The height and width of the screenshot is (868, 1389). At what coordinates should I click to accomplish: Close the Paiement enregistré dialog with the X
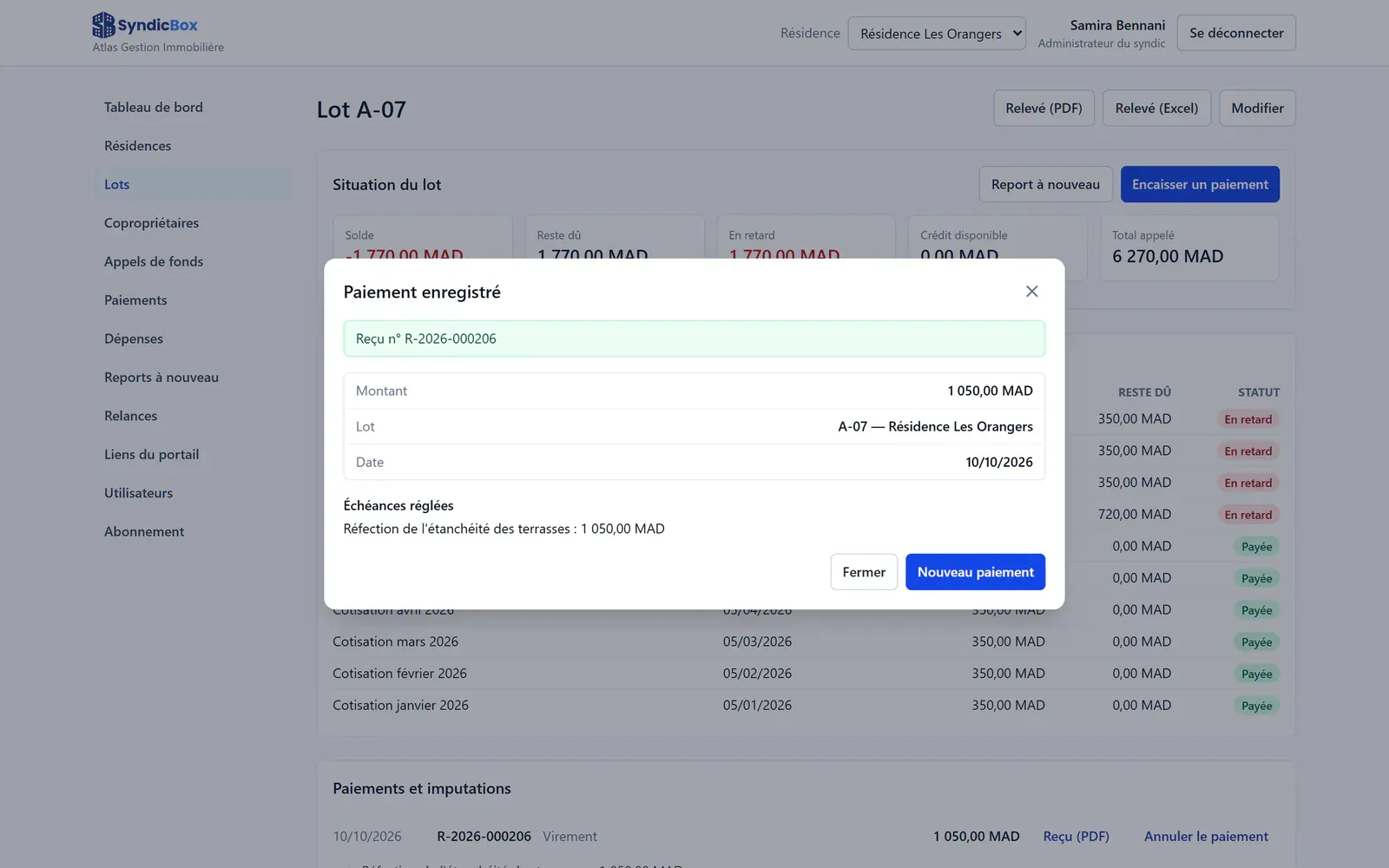(x=1031, y=292)
